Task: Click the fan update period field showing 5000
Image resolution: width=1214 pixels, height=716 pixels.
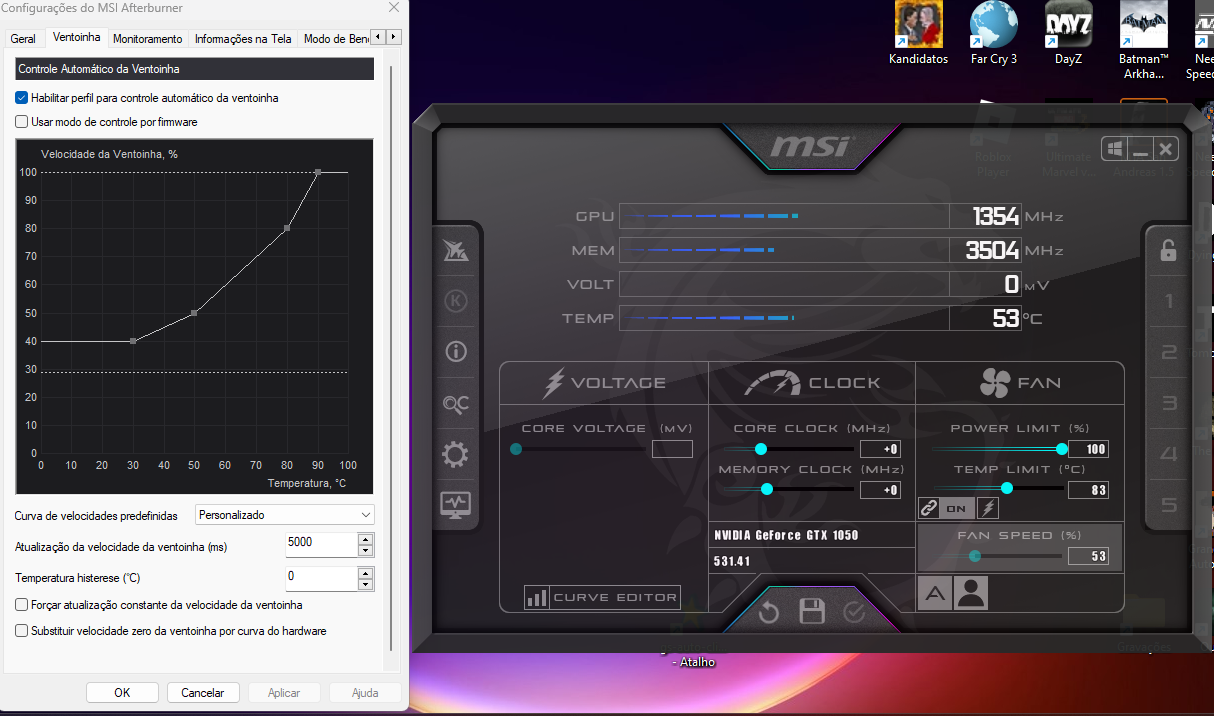Action: [x=321, y=545]
